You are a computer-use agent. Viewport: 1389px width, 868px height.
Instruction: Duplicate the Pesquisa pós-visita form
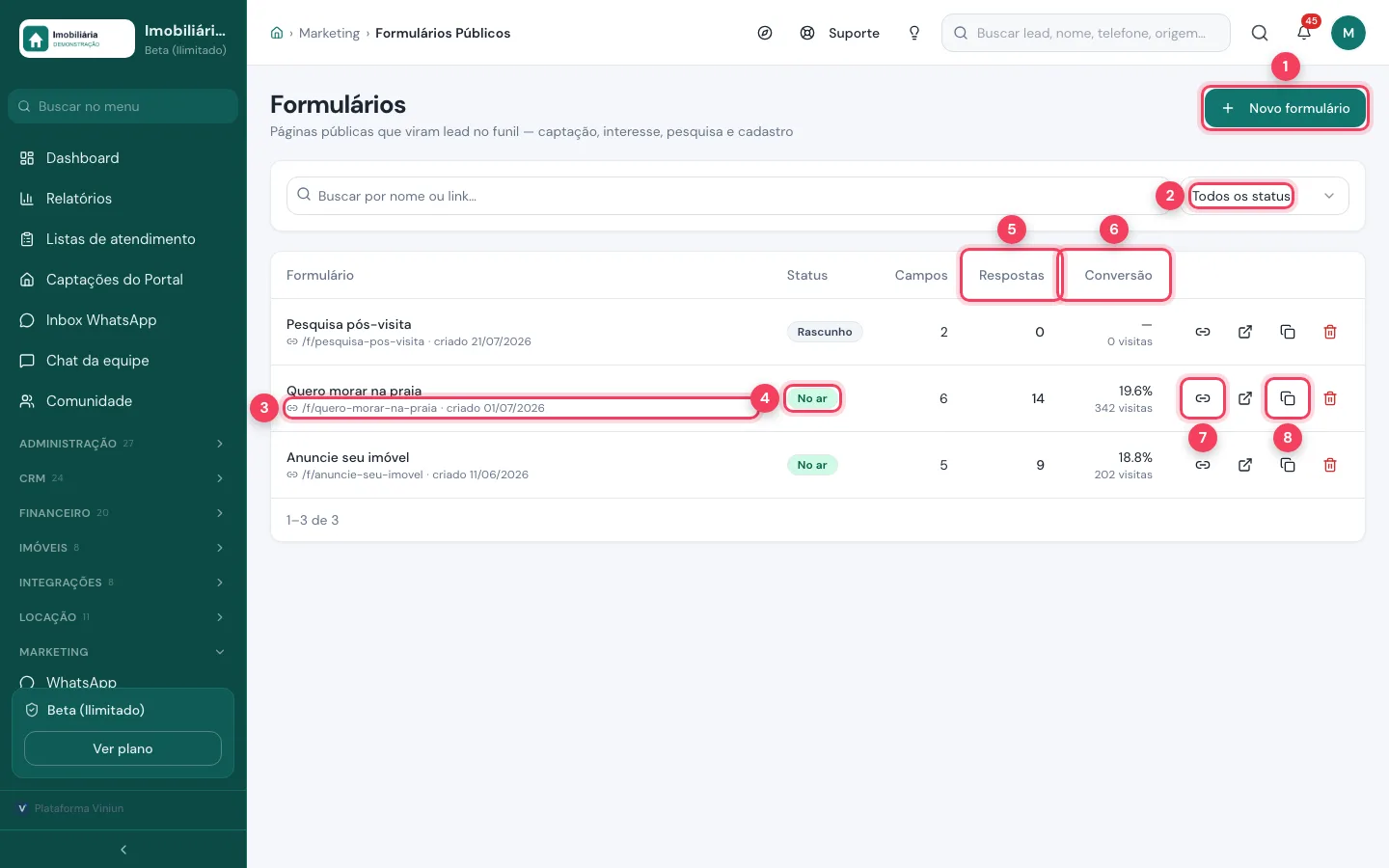tap(1288, 332)
